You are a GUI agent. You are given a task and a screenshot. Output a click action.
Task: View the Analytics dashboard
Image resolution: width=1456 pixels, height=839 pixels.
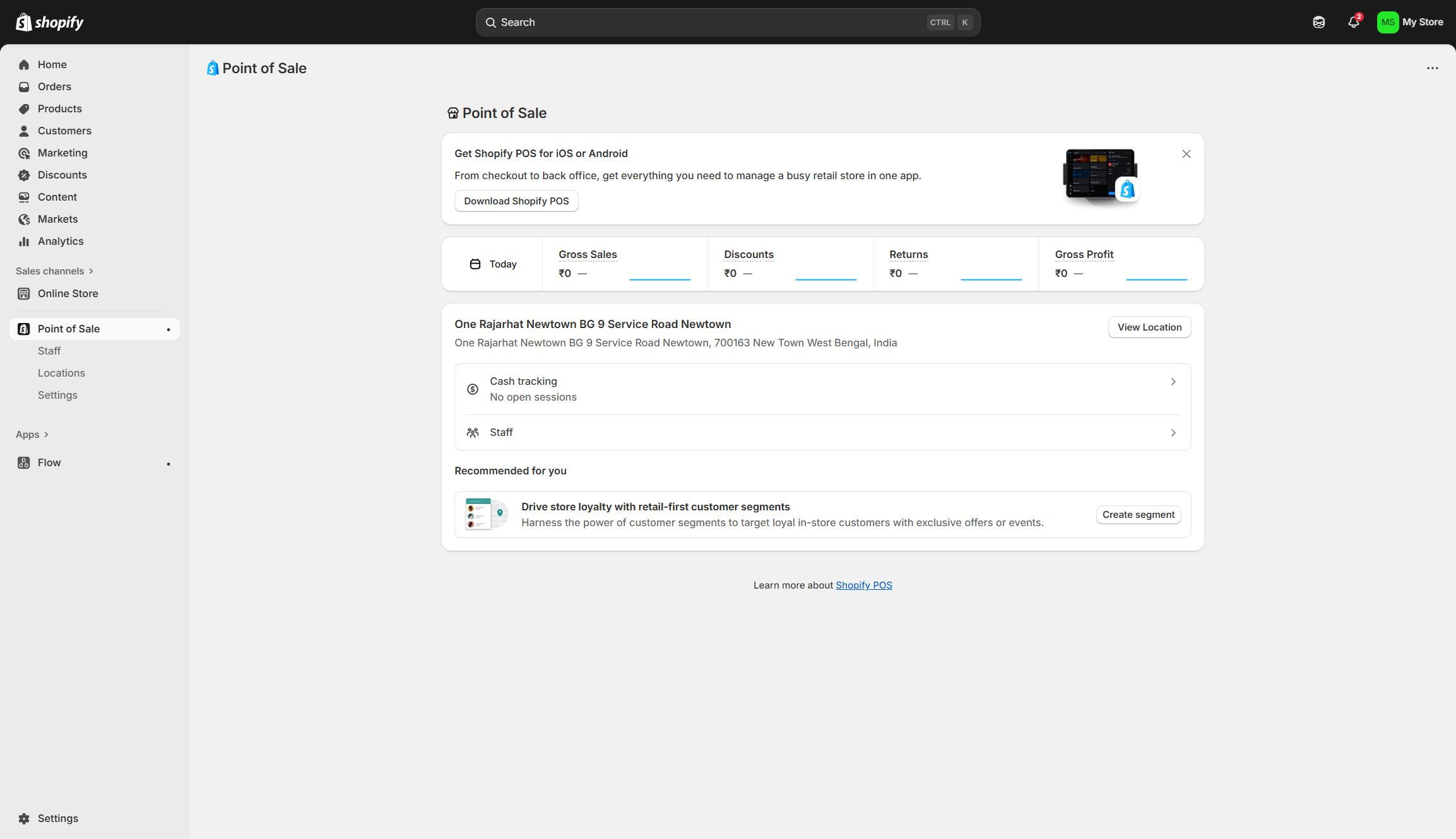coord(60,241)
